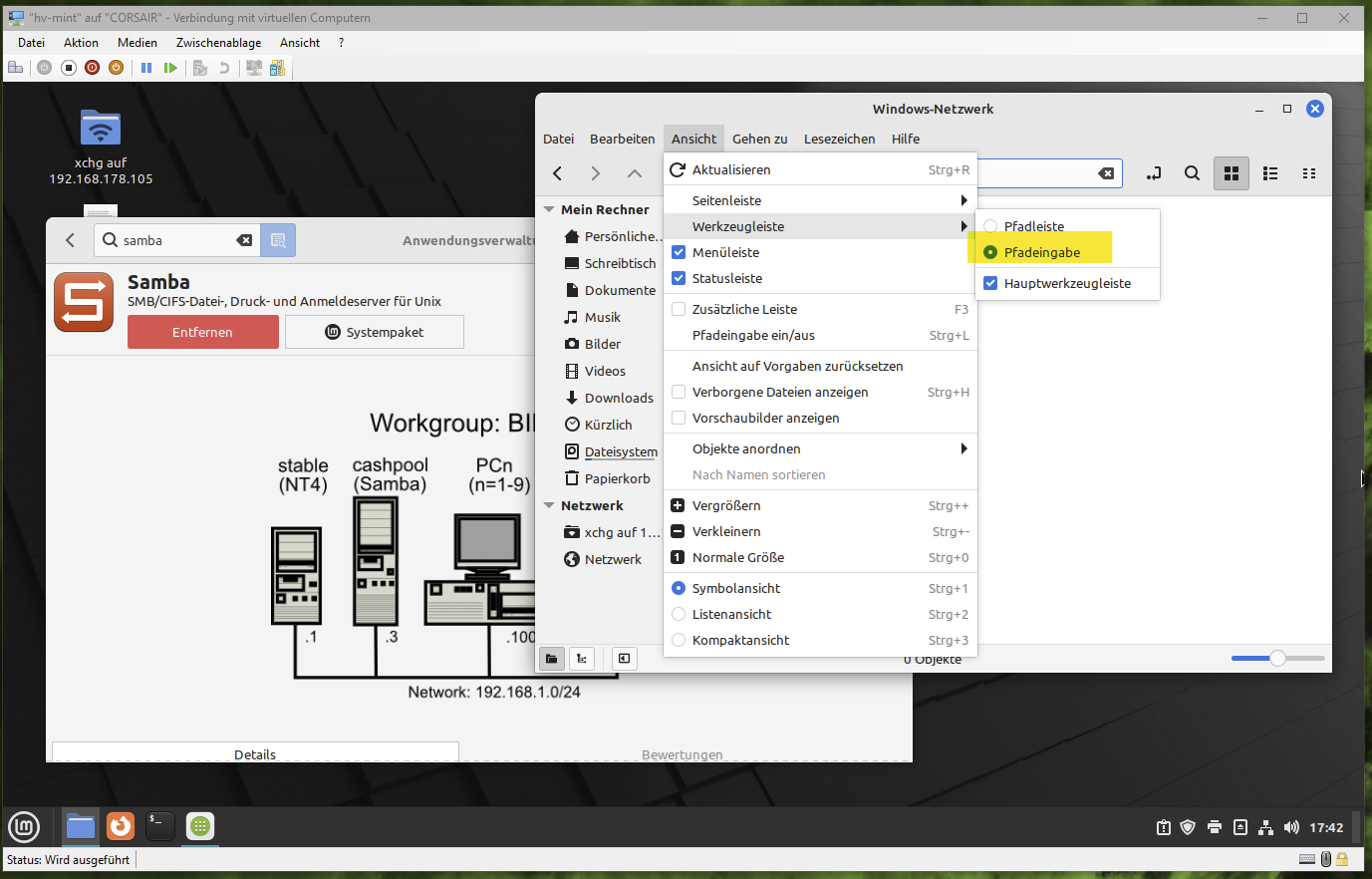Click the Hyper-V turn off (stop) icon
Image resolution: width=1372 pixels, height=879 pixels.
[x=69, y=68]
